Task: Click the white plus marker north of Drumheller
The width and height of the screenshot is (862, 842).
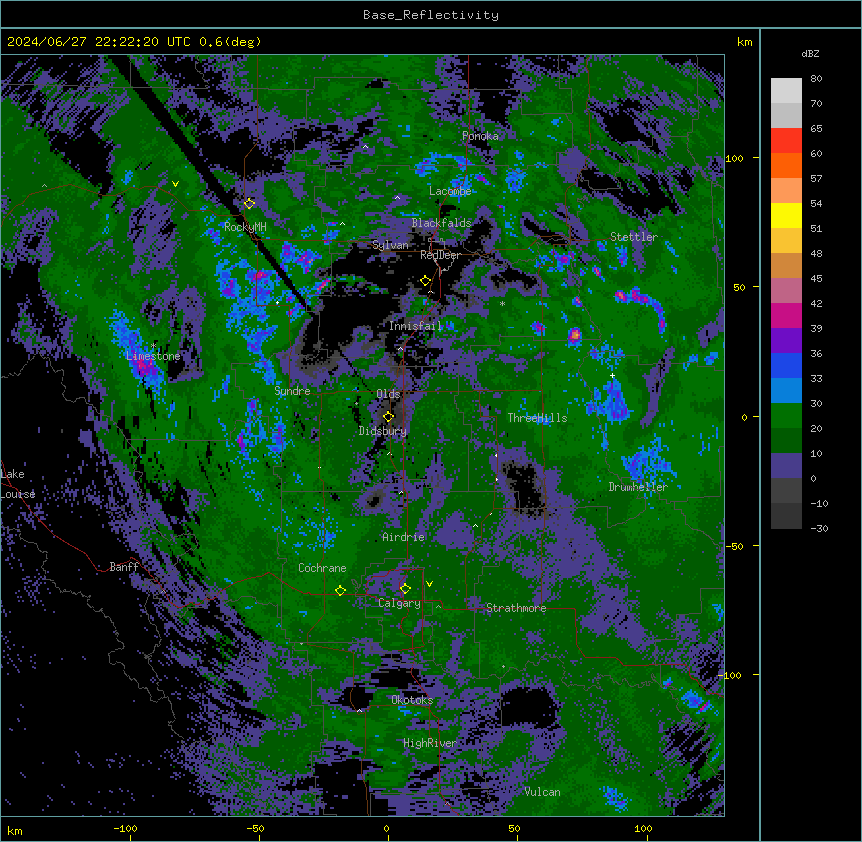Action: (612, 375)
